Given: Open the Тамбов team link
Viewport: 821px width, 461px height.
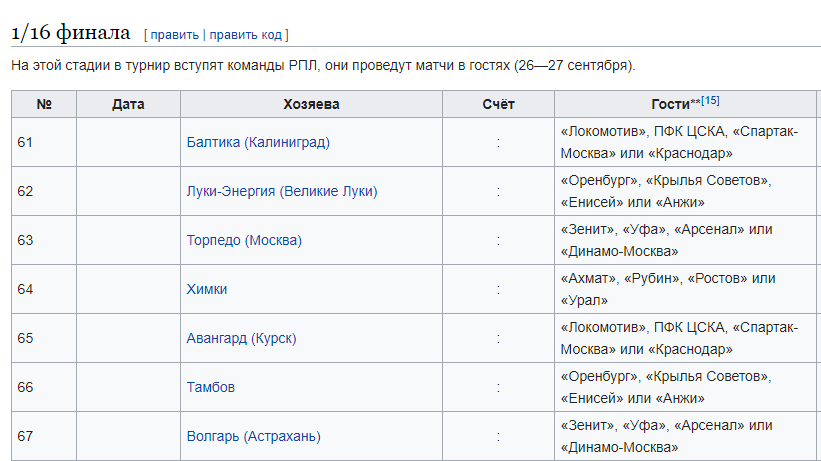Looking at the screenshot, I should pos(210,387).
